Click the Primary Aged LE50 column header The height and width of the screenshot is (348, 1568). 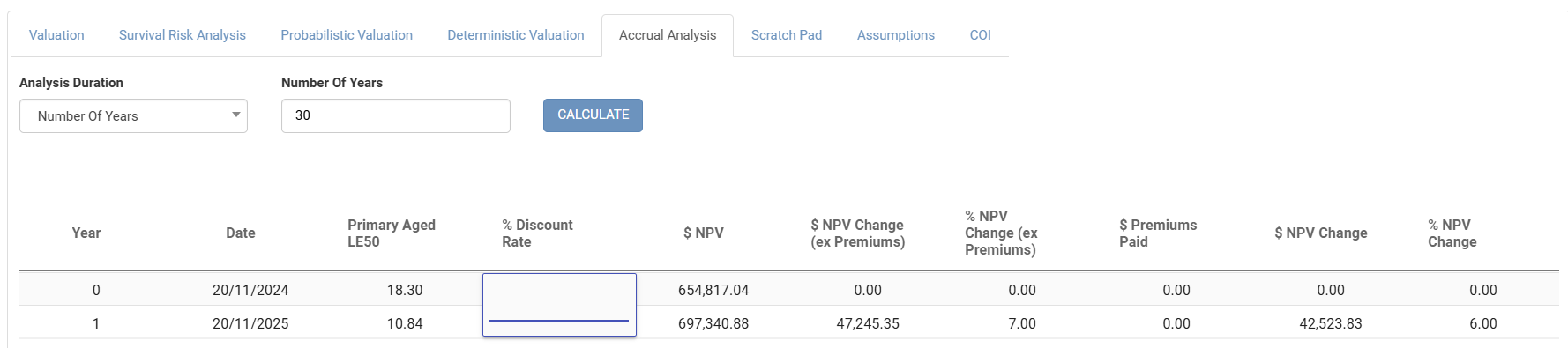392,233
